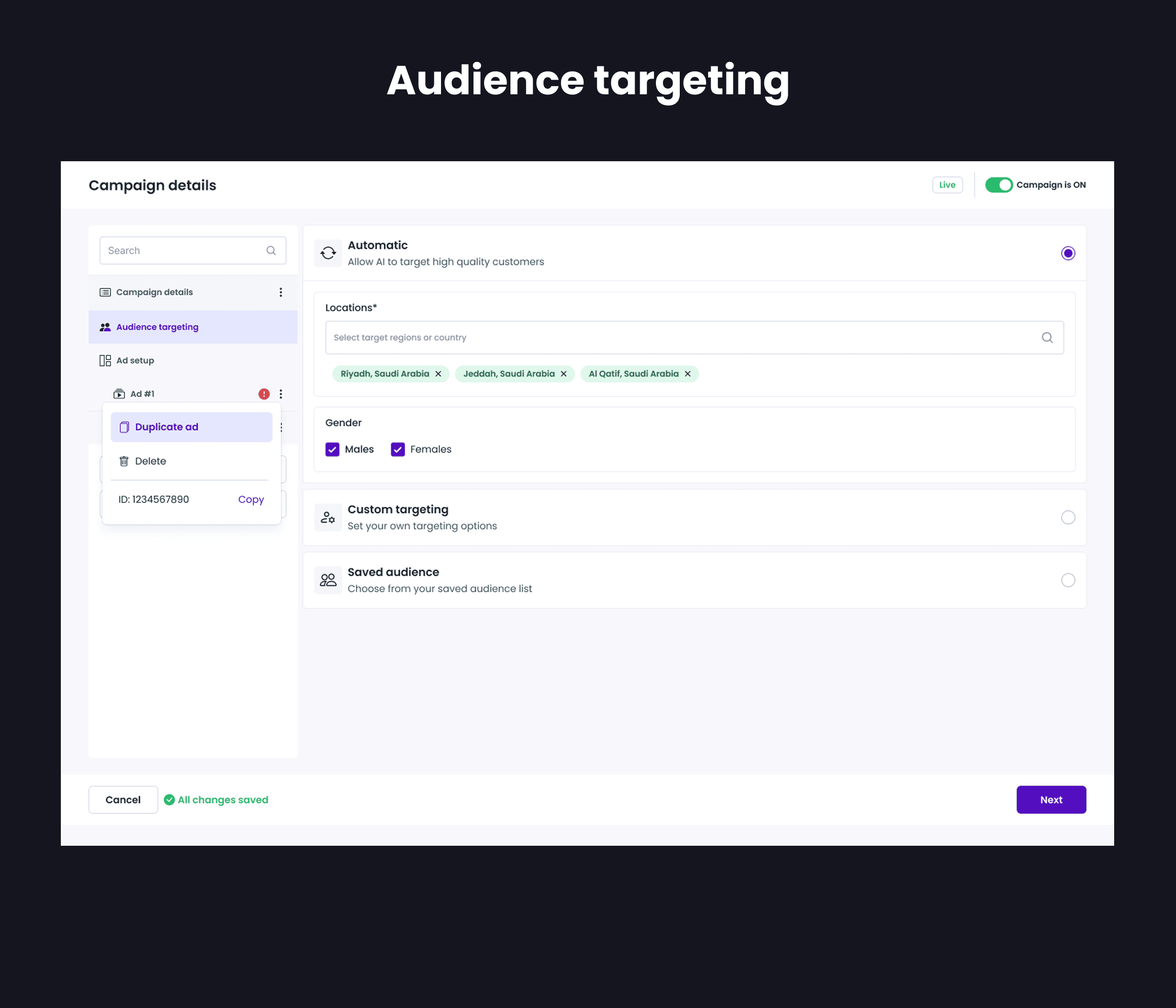Remove Riyadh, Saudi Arabia location tag

pyautogui.click(x=438, y=374)
